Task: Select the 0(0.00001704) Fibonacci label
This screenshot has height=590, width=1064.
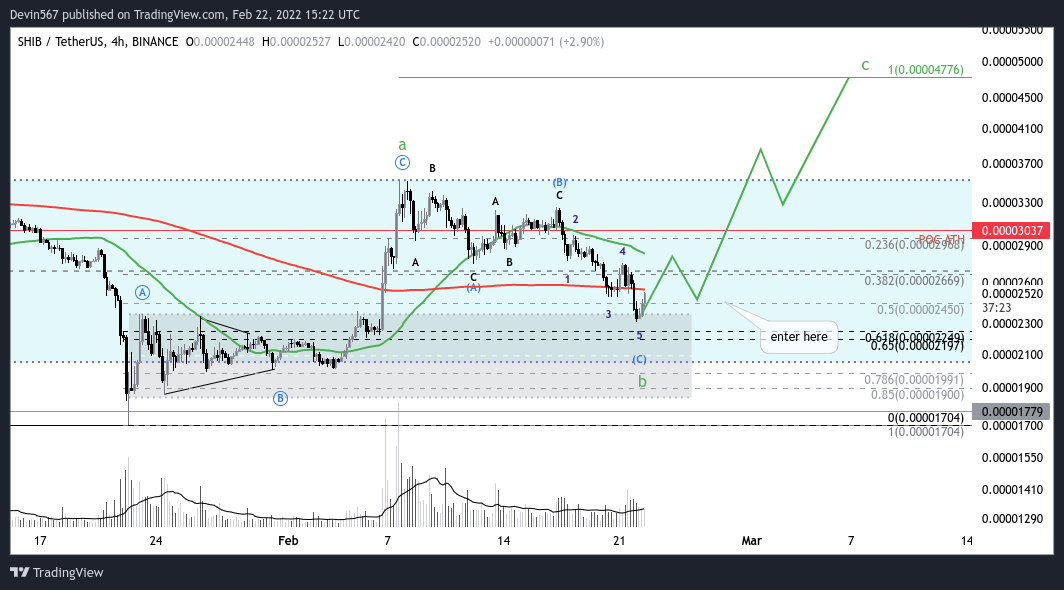Action: (x=926, y=418)
